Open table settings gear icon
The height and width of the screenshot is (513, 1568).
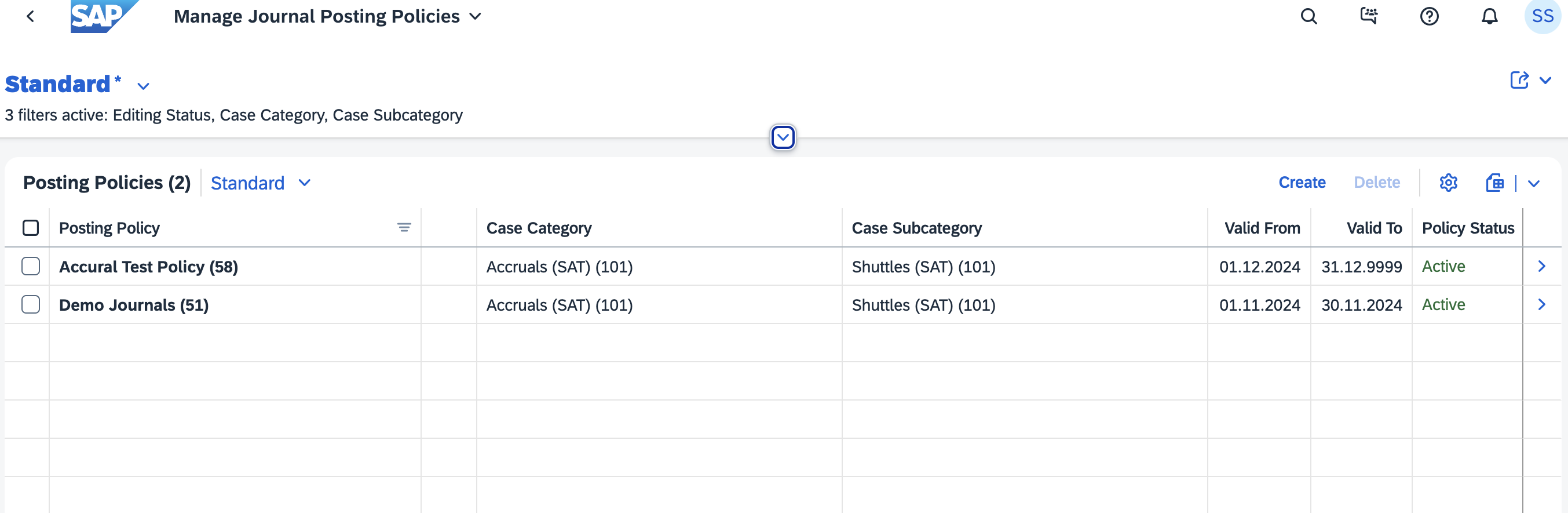[1449, 183]
